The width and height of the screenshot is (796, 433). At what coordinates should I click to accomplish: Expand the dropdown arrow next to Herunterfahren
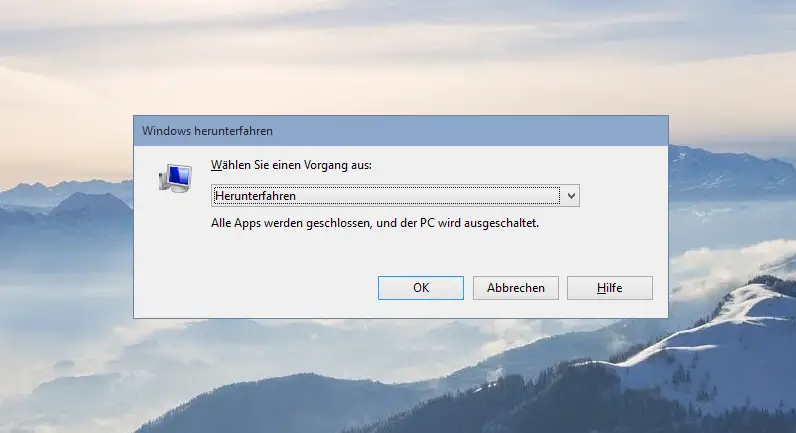(571, 196)
